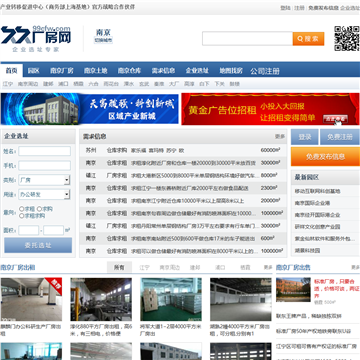Focus the top search input box
This screenshot has height=360, width=360.
(x=247, y=39)
